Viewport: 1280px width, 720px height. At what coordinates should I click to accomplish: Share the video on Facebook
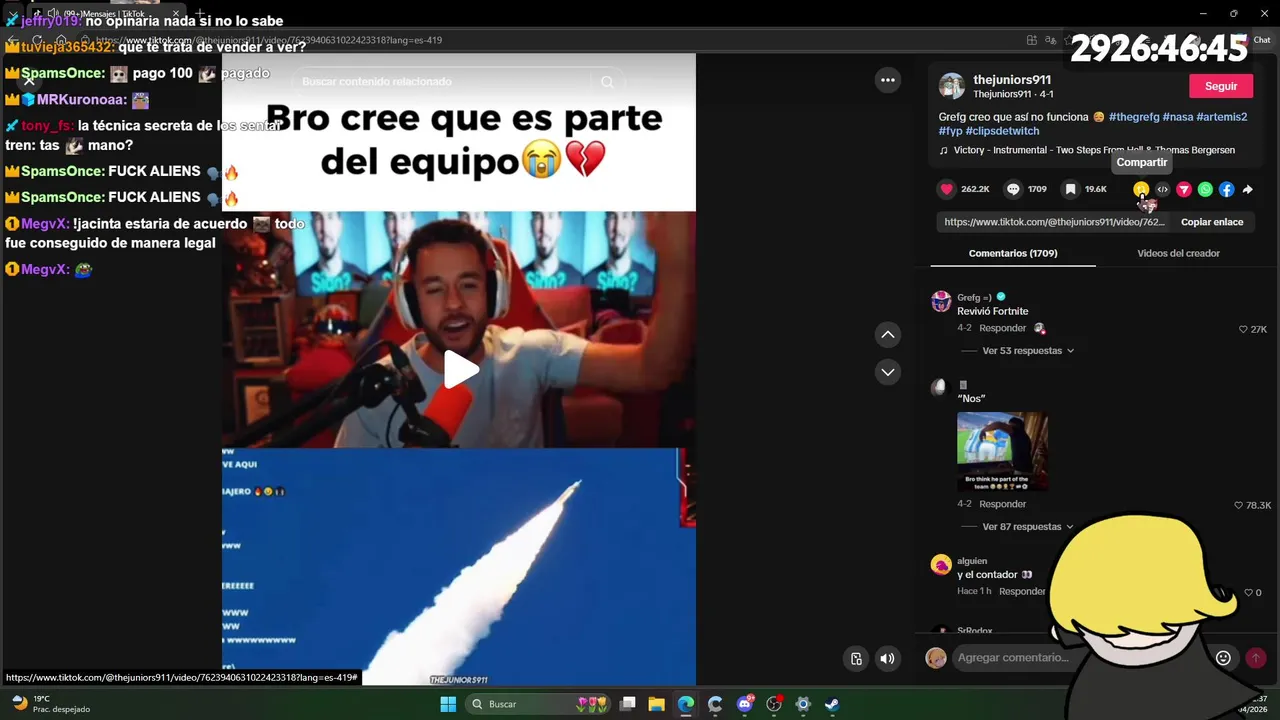[1226, 189]
